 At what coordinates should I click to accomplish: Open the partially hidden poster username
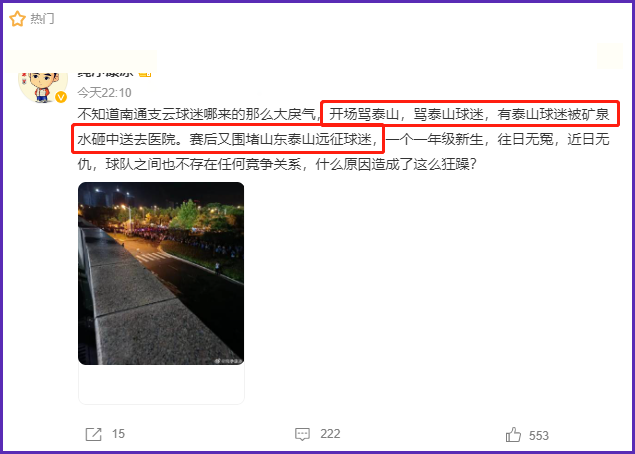click(105, 74)
